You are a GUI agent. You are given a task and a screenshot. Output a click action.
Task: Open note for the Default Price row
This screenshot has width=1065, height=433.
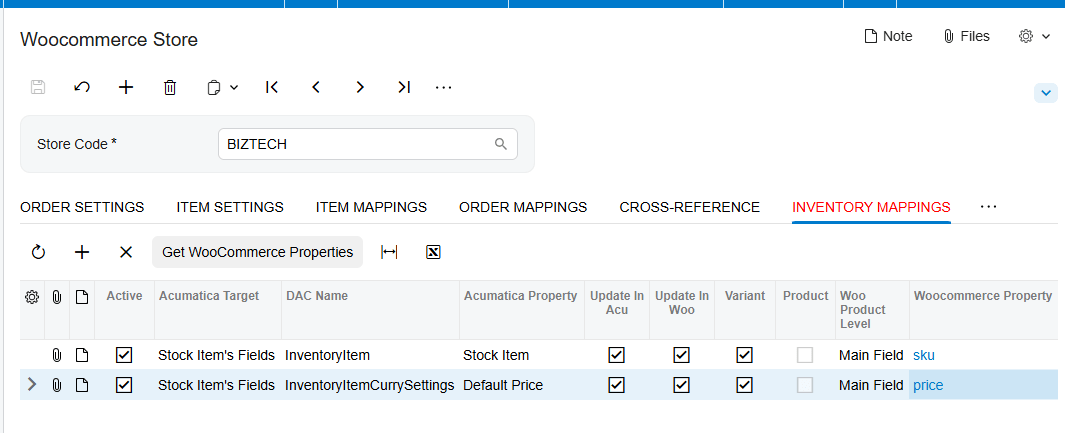click(x=82, y=385)
